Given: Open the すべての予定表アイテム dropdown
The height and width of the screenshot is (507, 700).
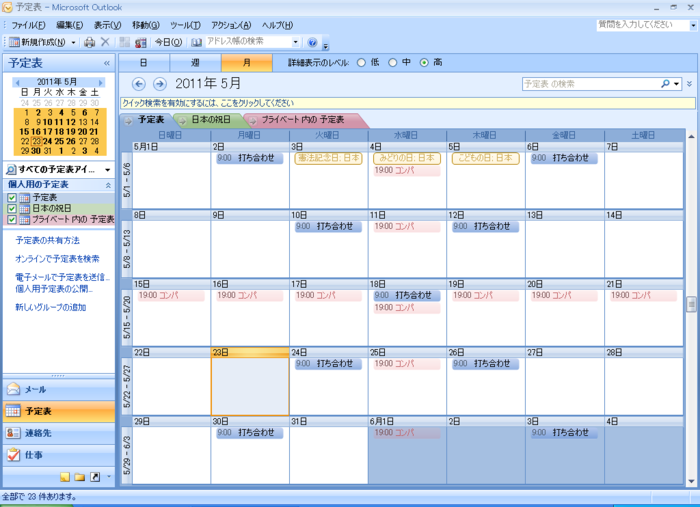Looking at the screenshot, I should tap(108, 170).
